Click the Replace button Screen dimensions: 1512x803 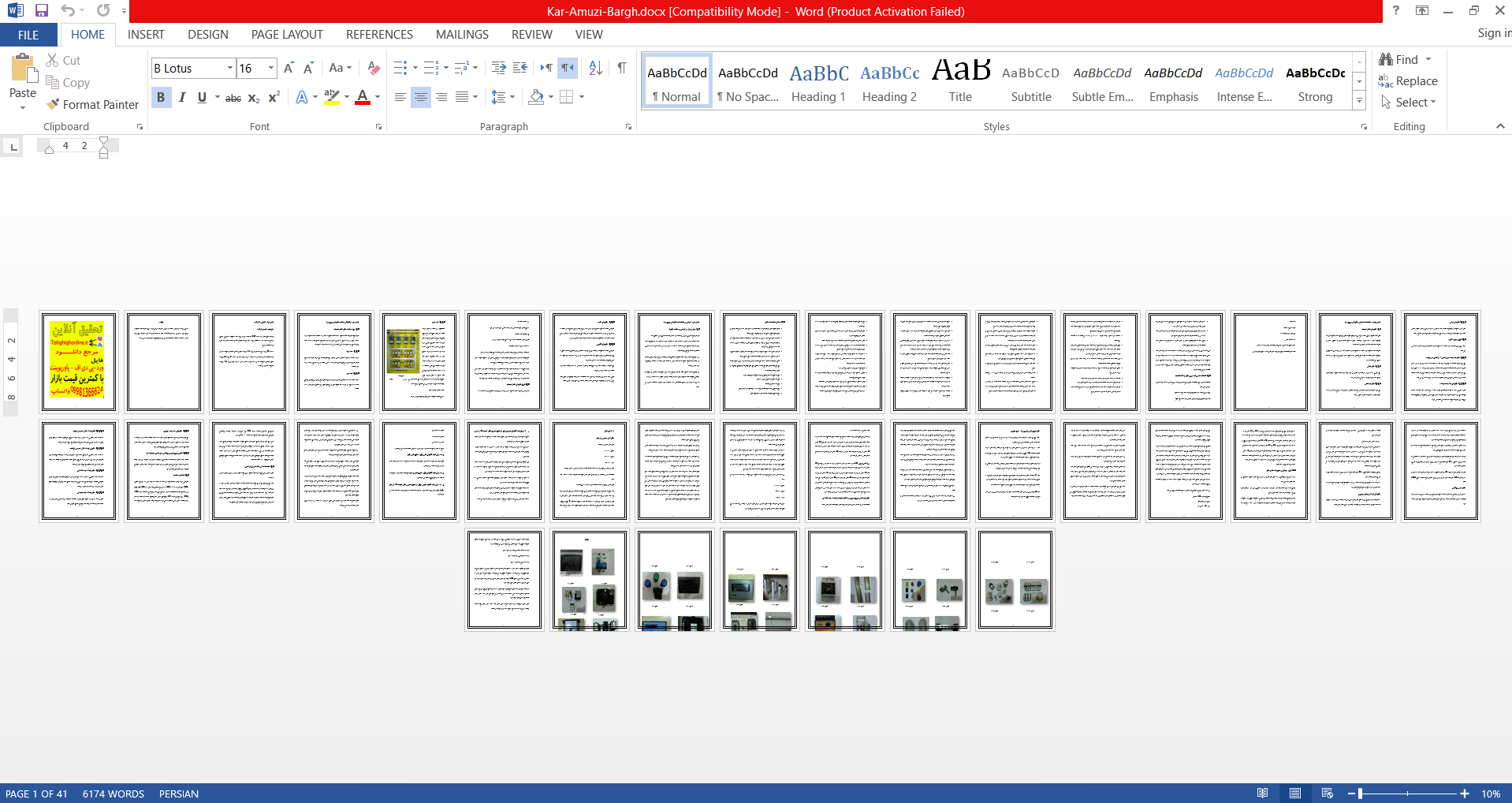[x=1408, y=80]
